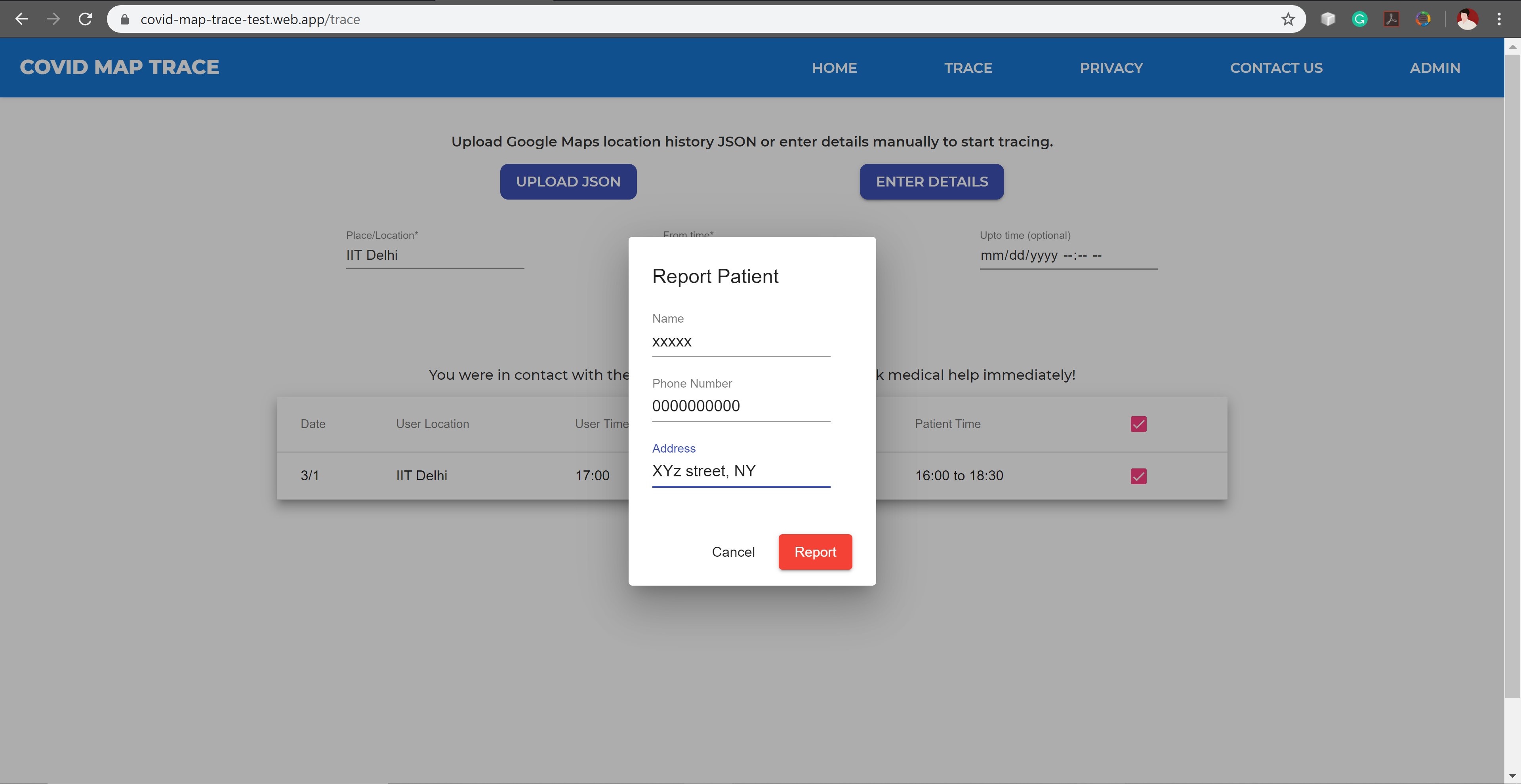This screenshot has height=784, width=1521.
Task: Cancel the Report Patient dialog
Action: pyautogui.click(x=733, y=552)
